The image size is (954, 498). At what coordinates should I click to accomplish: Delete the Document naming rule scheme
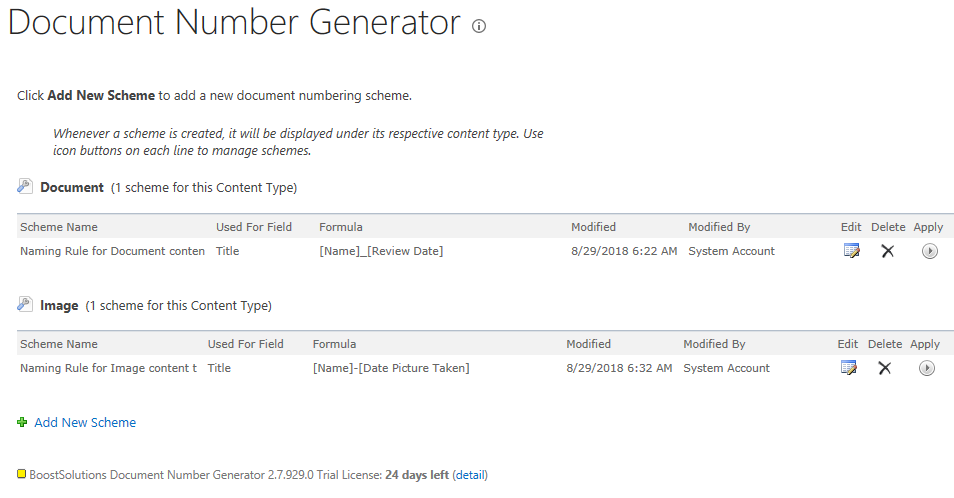[887, 251]
